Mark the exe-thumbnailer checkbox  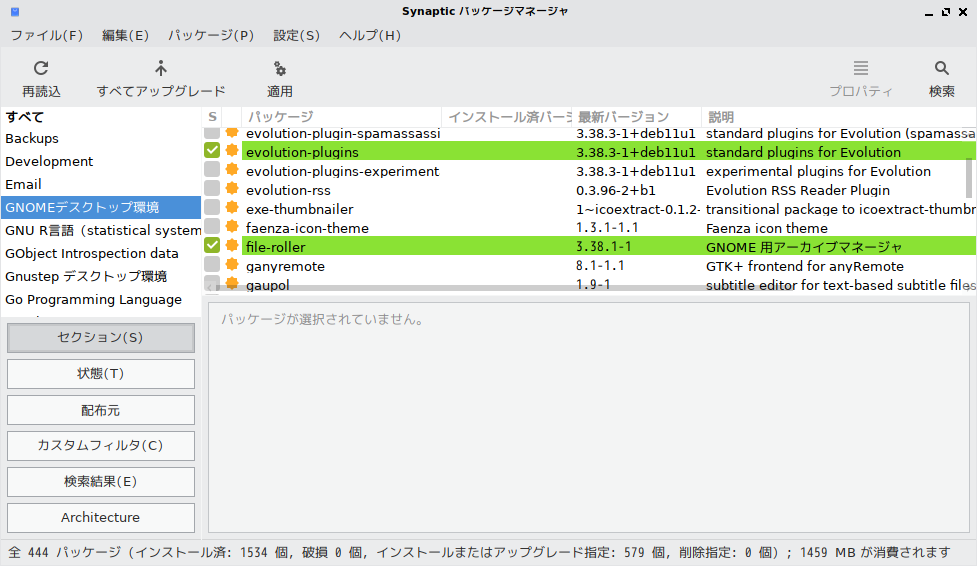tap(212, 208)
